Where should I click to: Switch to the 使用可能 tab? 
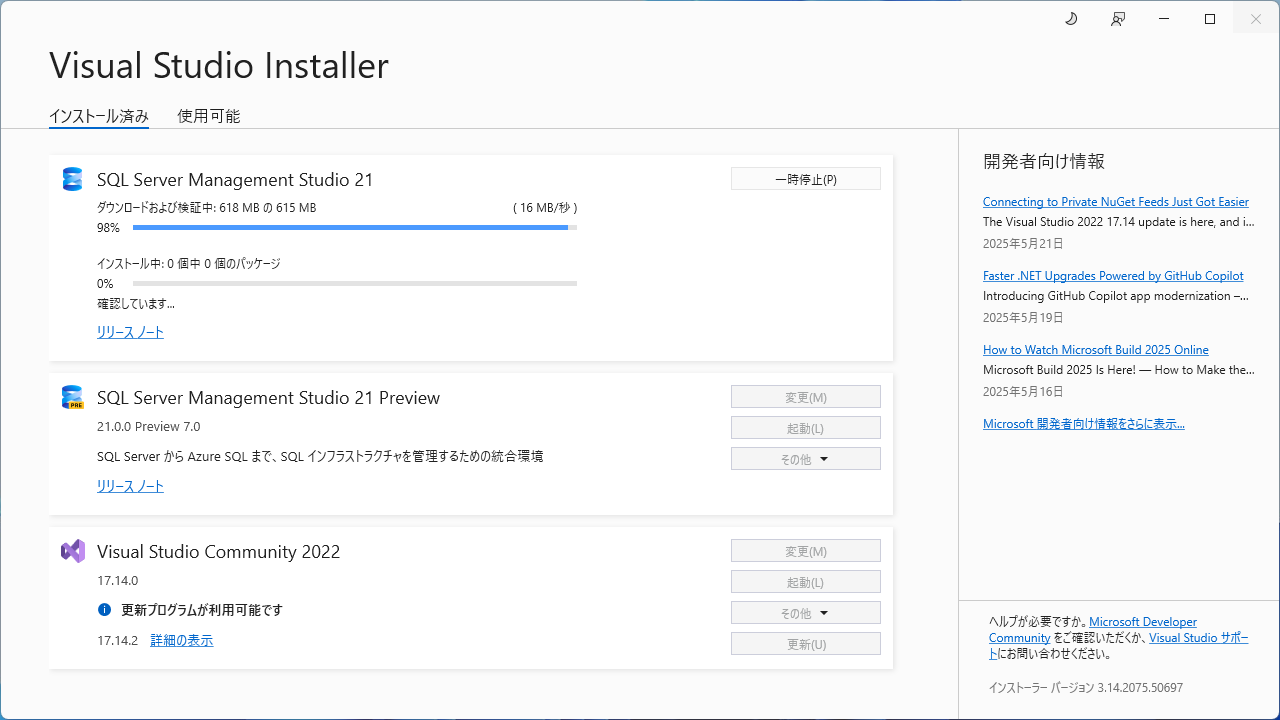point(209,116)
